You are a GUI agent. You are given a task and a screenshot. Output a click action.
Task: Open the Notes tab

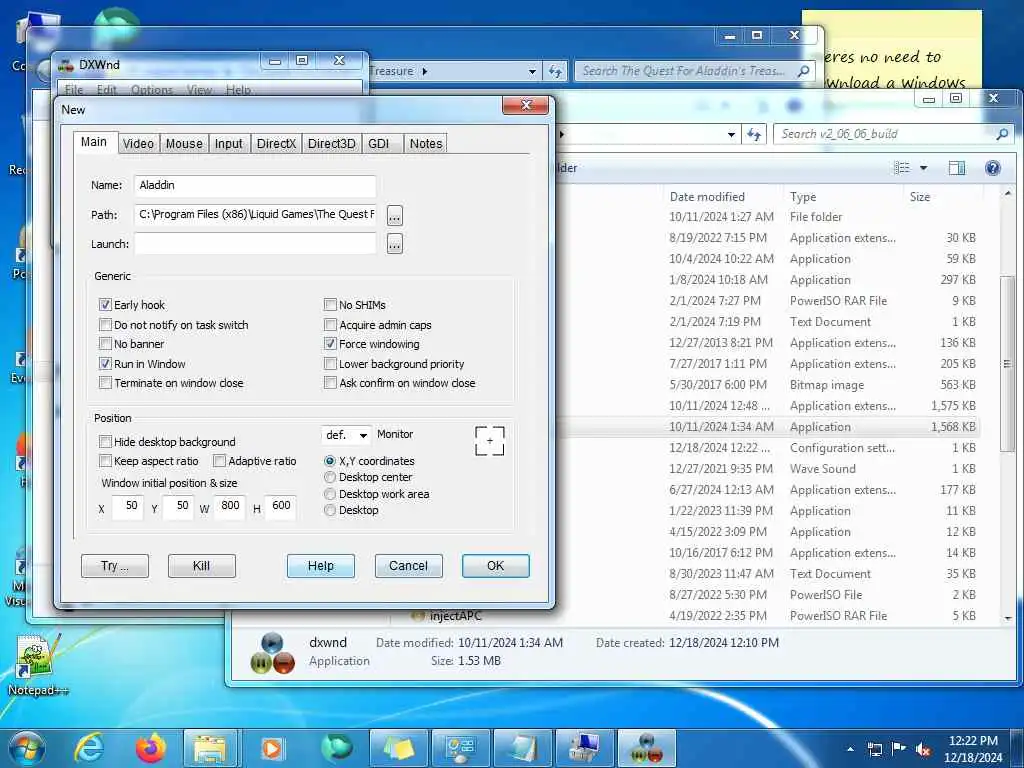(426, 144)
